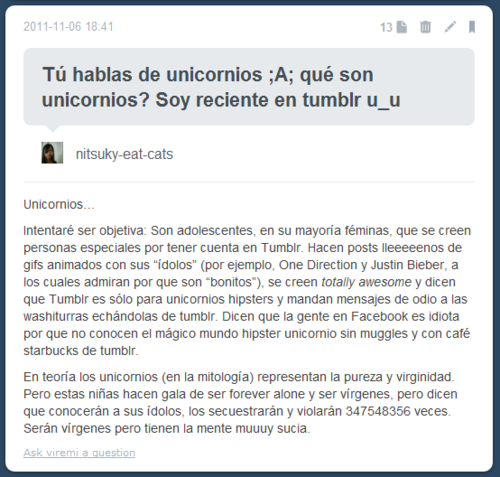Edit the post using the pencil icon
Viewport: 500px width, 477px height.
(450, 27)
